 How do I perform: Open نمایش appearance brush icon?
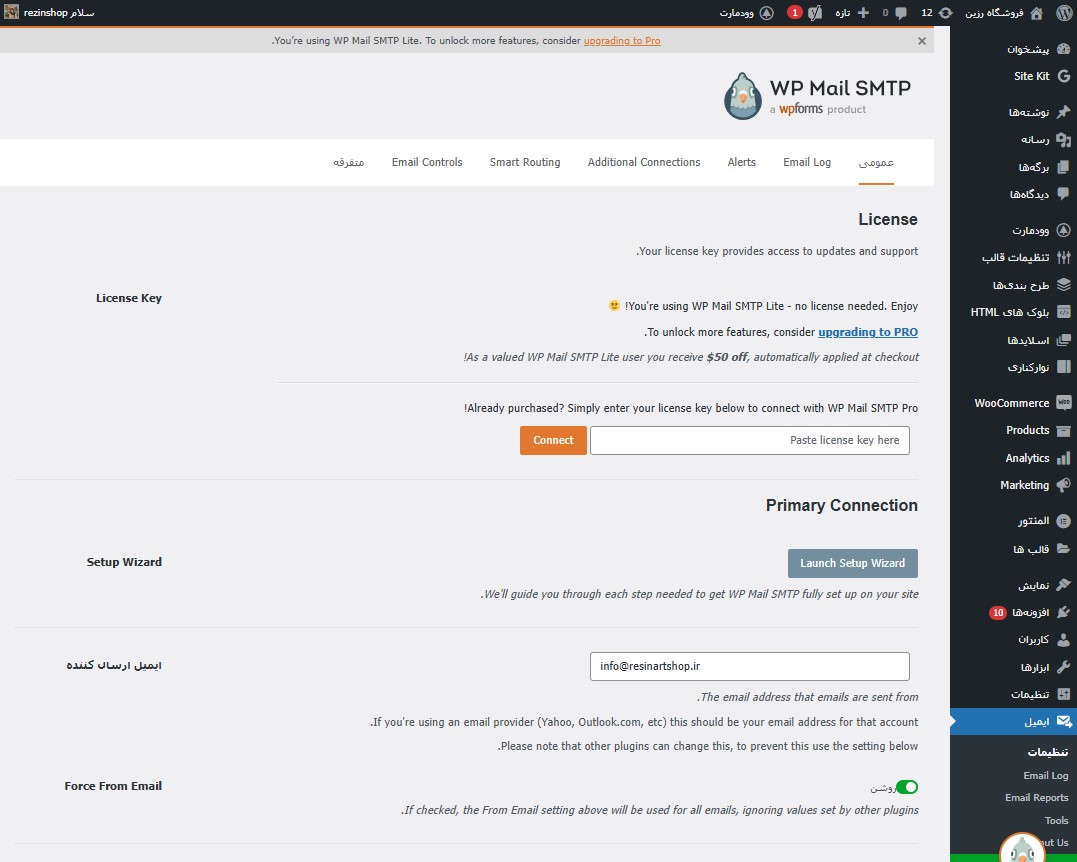(1063, 585)
